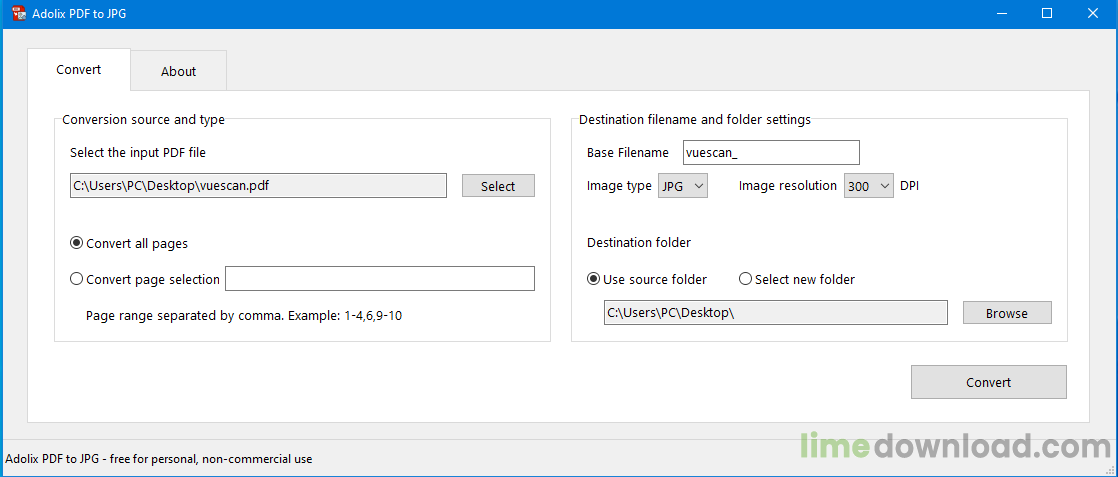Click the Select the input PDF file label
Viewport: 1118px width, 477px height.
[138, 152]
